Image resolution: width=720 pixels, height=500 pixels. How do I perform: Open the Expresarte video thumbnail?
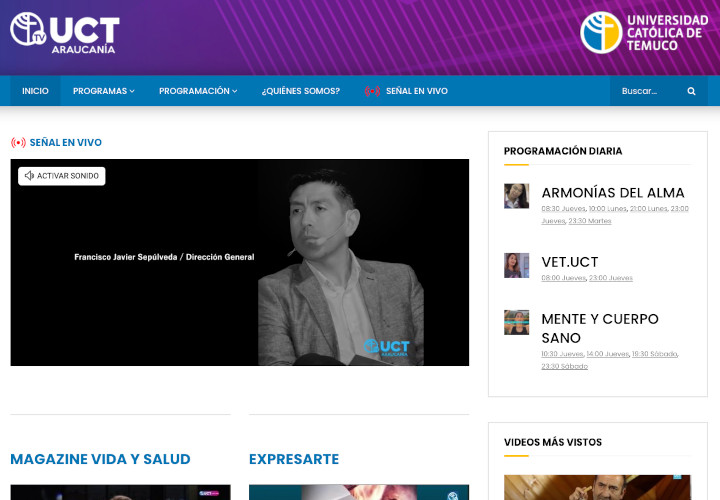[x=359, y=492]
